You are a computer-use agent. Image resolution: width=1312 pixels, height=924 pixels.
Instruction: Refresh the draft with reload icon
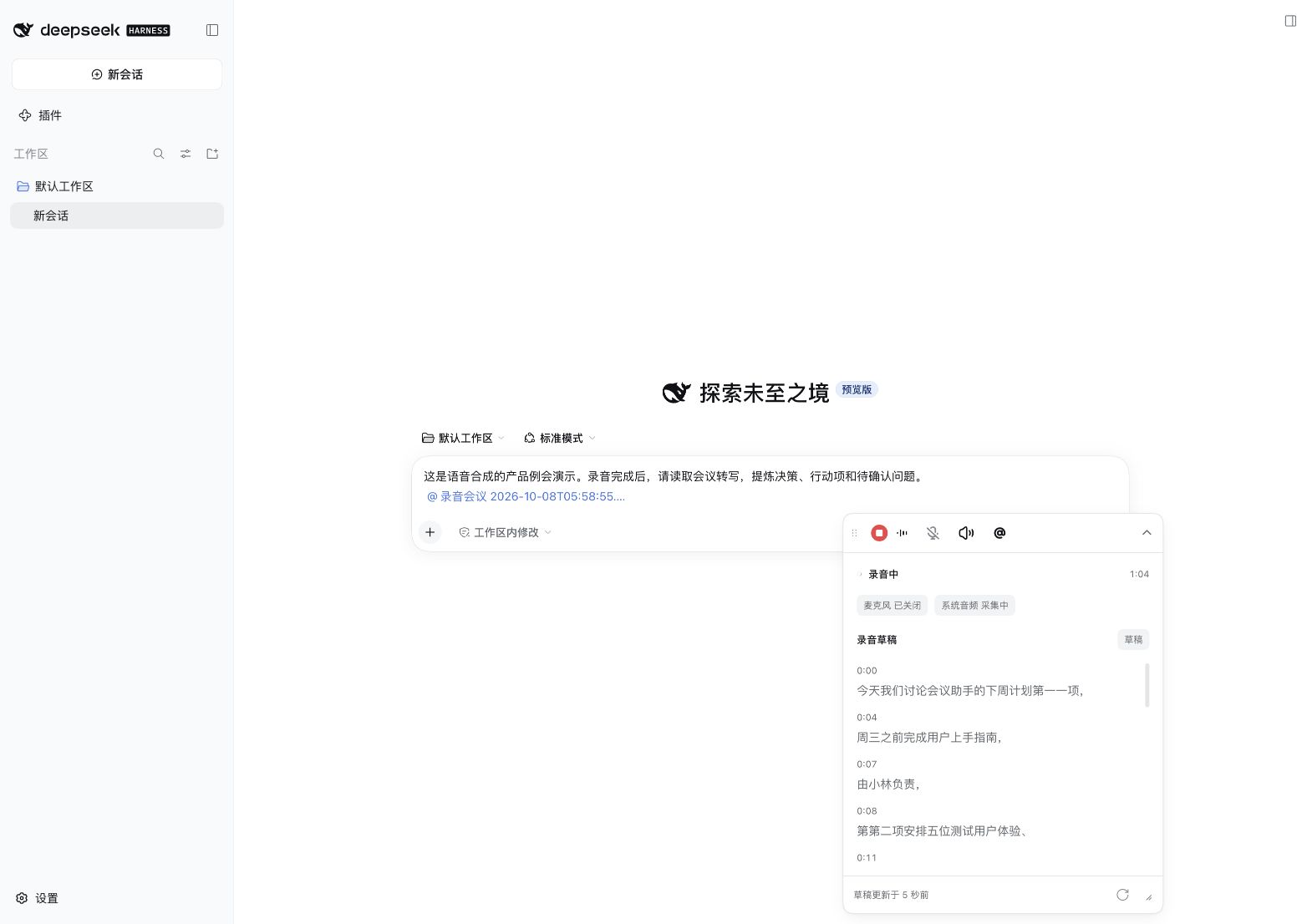pyautogui.click(x=1122, y=895)
